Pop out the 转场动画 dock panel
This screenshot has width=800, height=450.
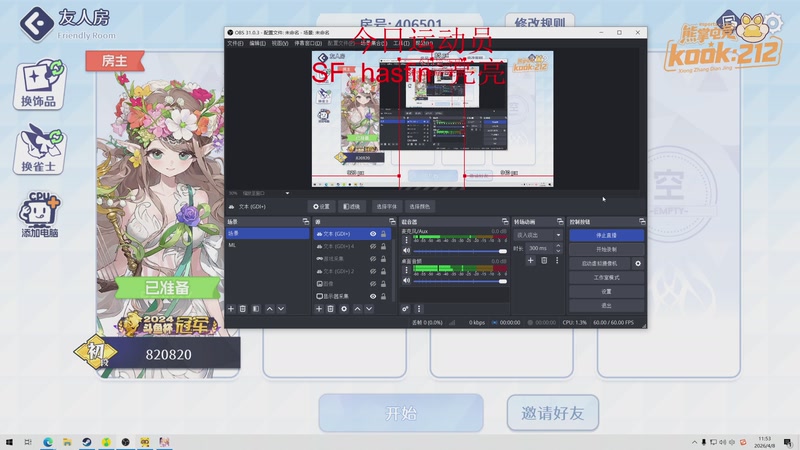pos(560,221)
